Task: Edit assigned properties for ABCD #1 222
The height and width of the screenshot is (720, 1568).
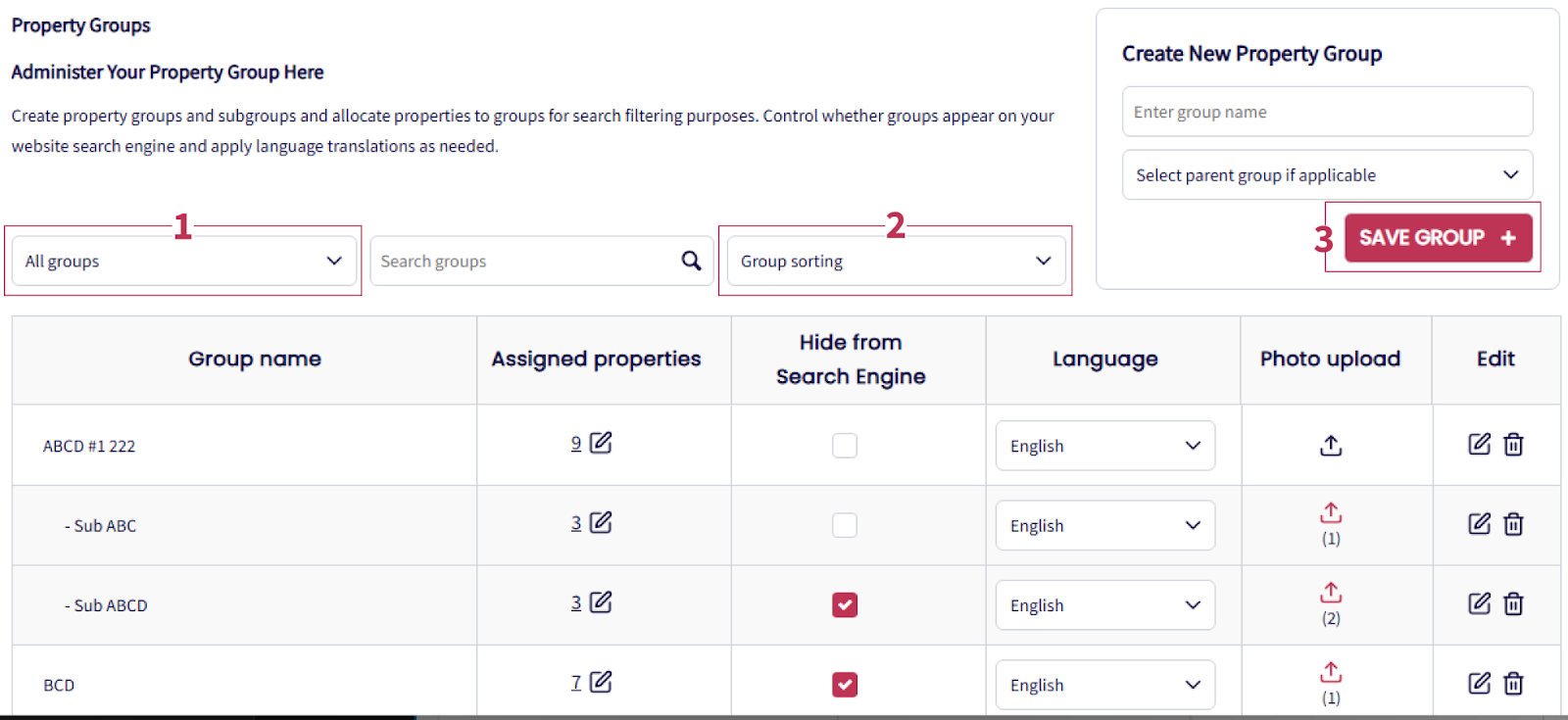Action: click(x=601, y=443)
